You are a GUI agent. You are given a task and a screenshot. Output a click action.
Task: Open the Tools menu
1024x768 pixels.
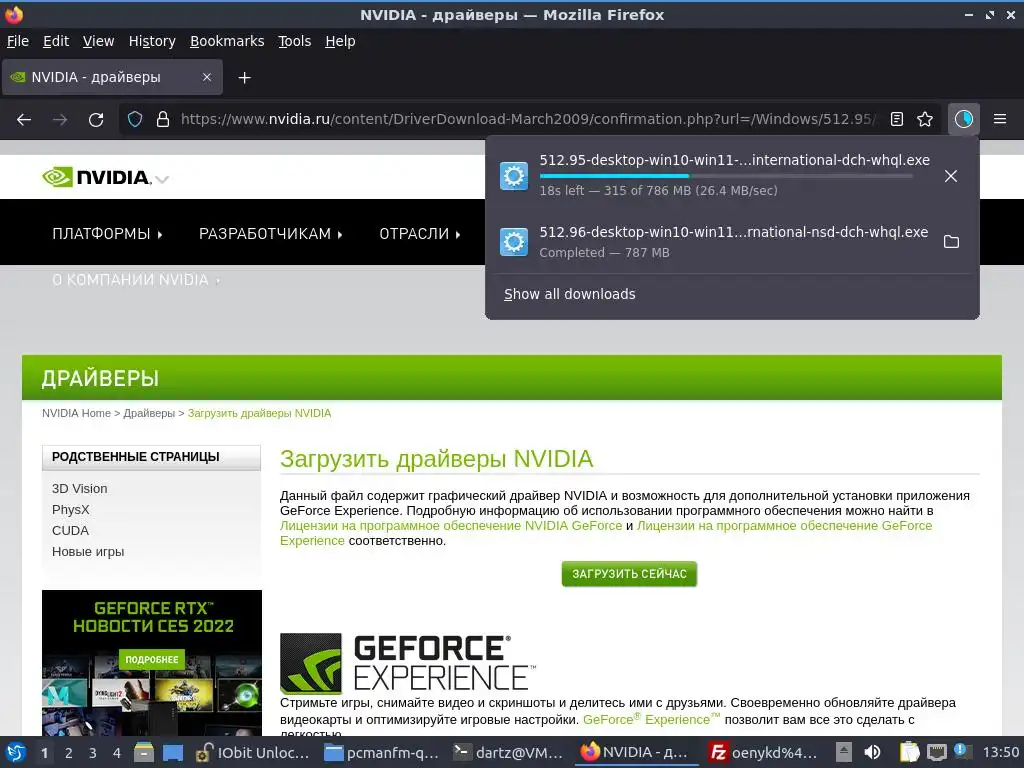pos(295,41)
